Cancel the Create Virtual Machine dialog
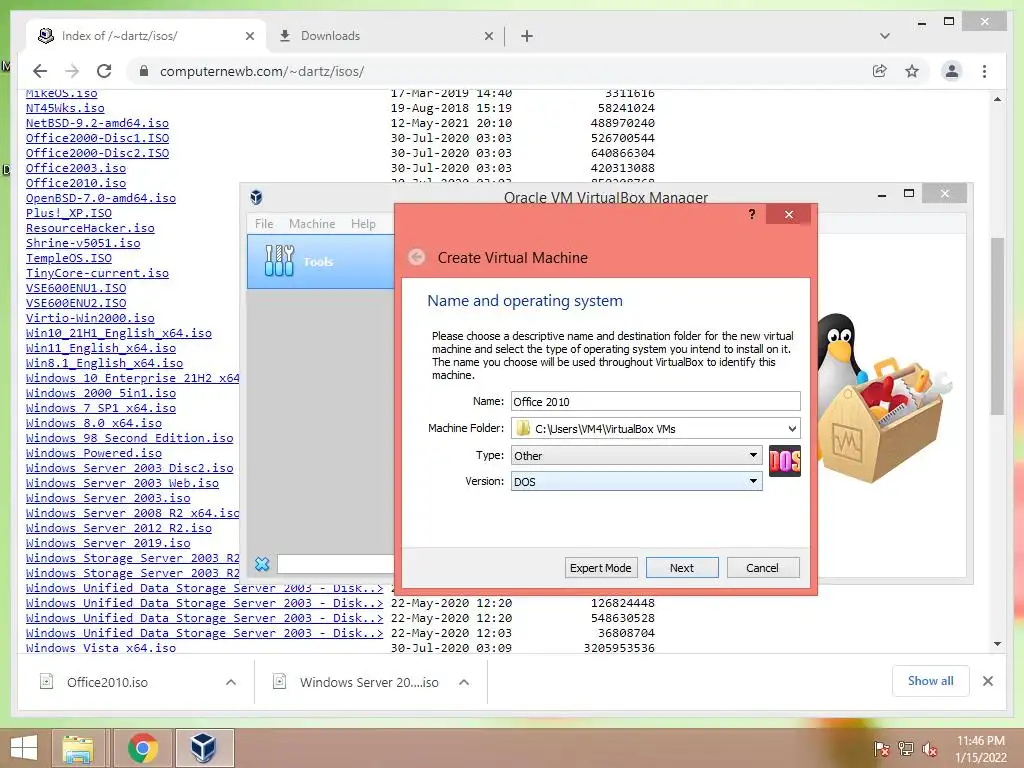The image size is (1024, 768). point(762,568)
